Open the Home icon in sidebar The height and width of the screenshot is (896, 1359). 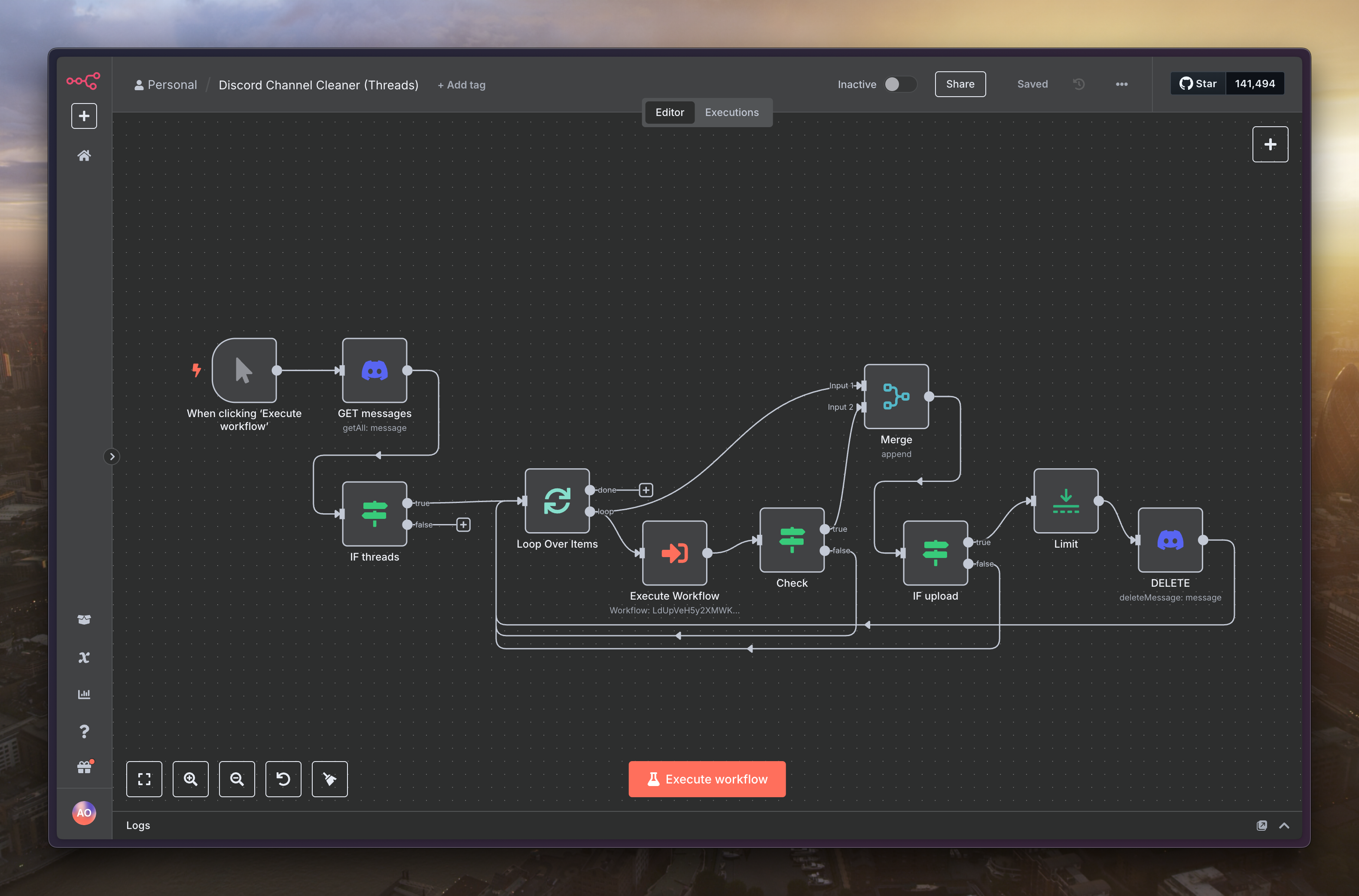coord(84,155)
